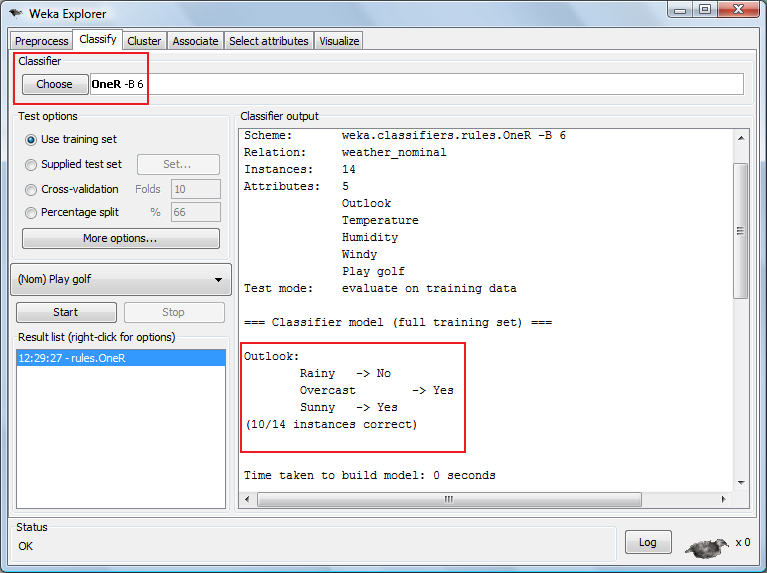Click the Folds input field
The height and width of the screenshot is (573, 767).
(x=196, y=189)
